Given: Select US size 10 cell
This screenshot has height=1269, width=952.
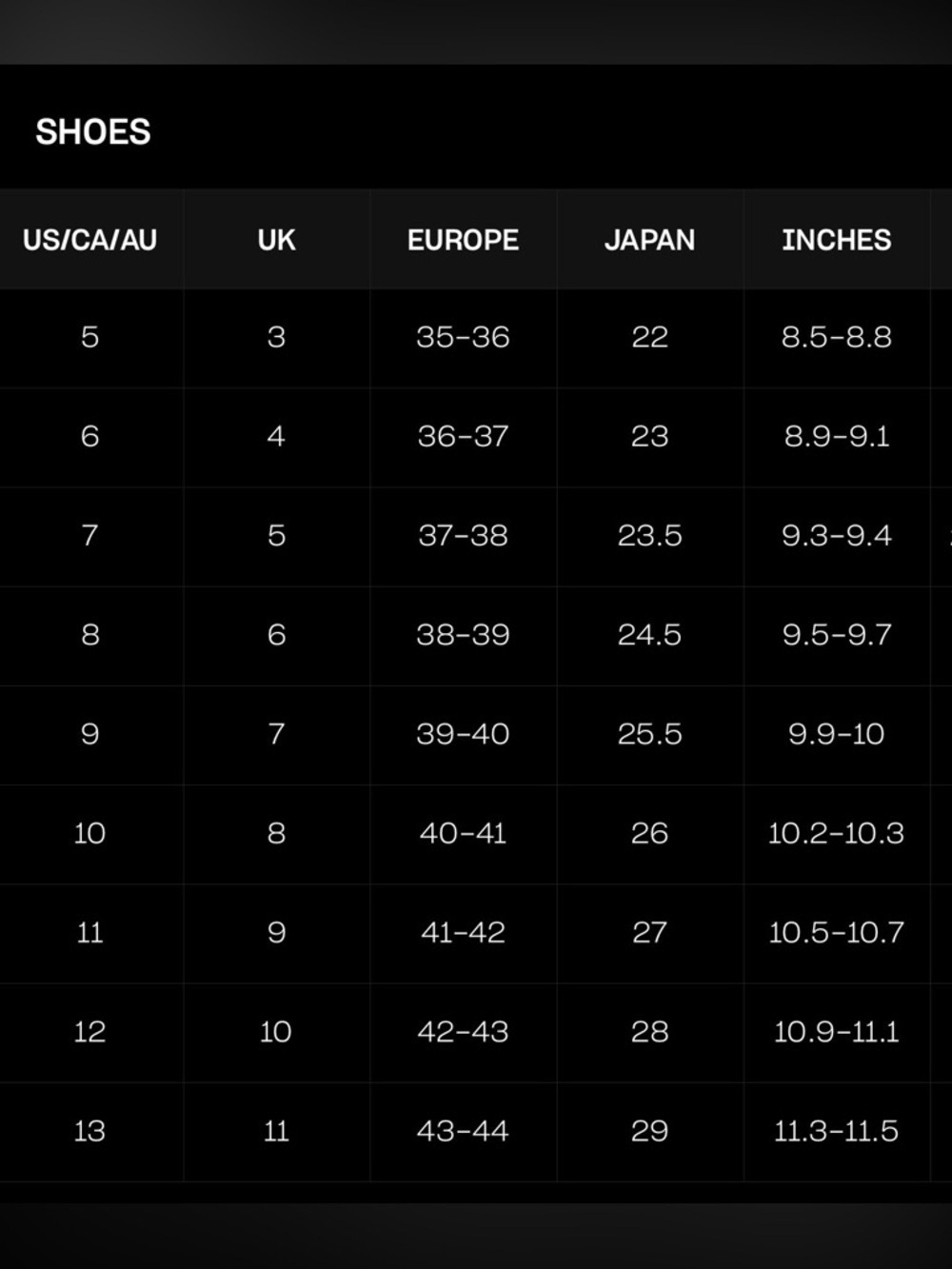Looking at the screenshot, I should [x=89, y=833].
